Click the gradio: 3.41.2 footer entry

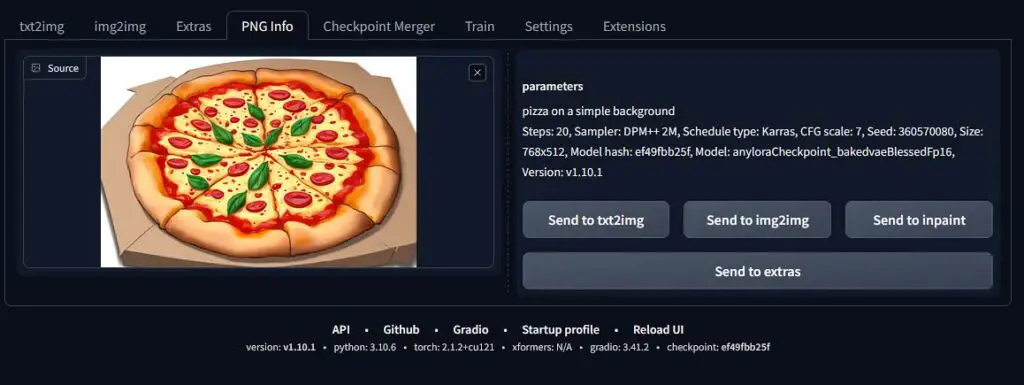619,347
